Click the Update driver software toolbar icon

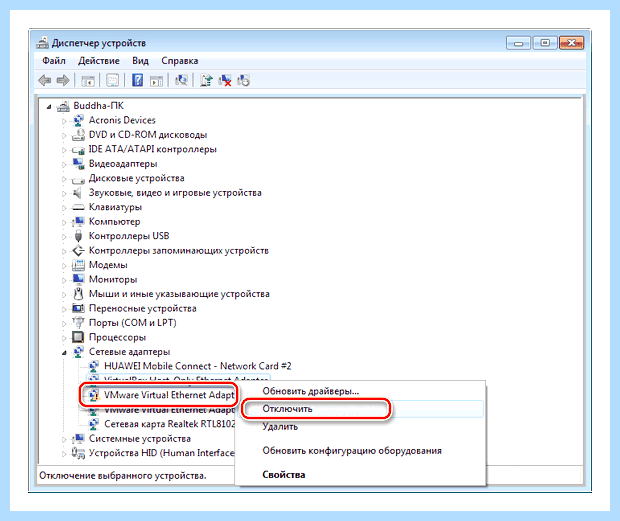pyautogui.click(x=206, y=81)
